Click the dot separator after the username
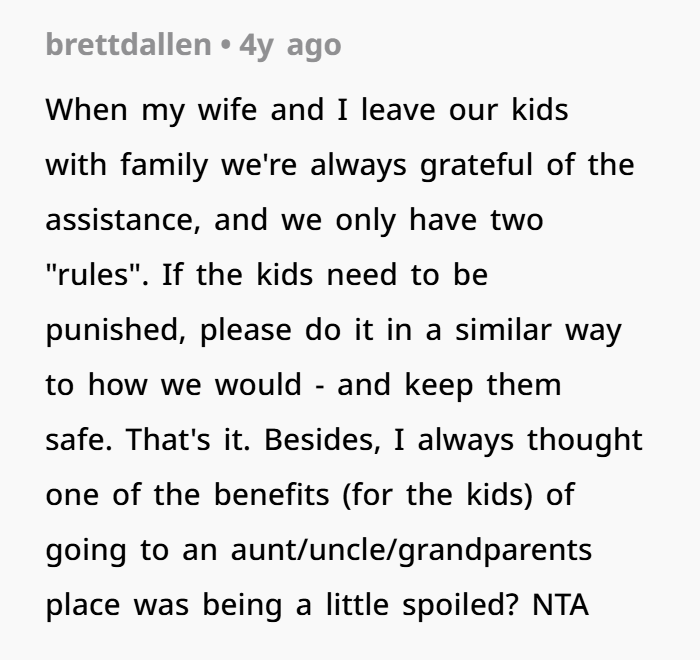 [226, 44]
